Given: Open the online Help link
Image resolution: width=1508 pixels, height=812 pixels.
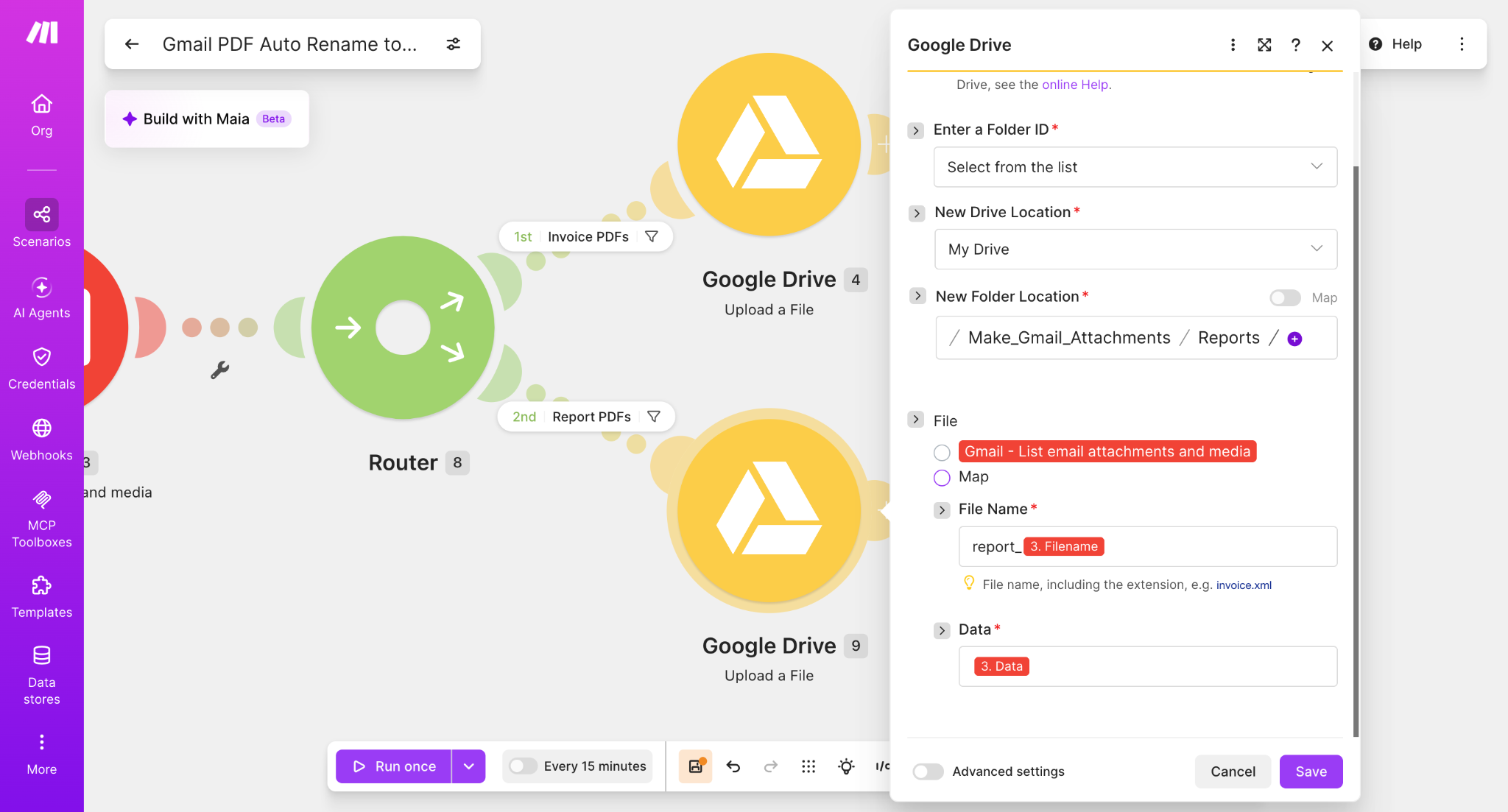Looking at the screenshot, I should point(1074,85).
